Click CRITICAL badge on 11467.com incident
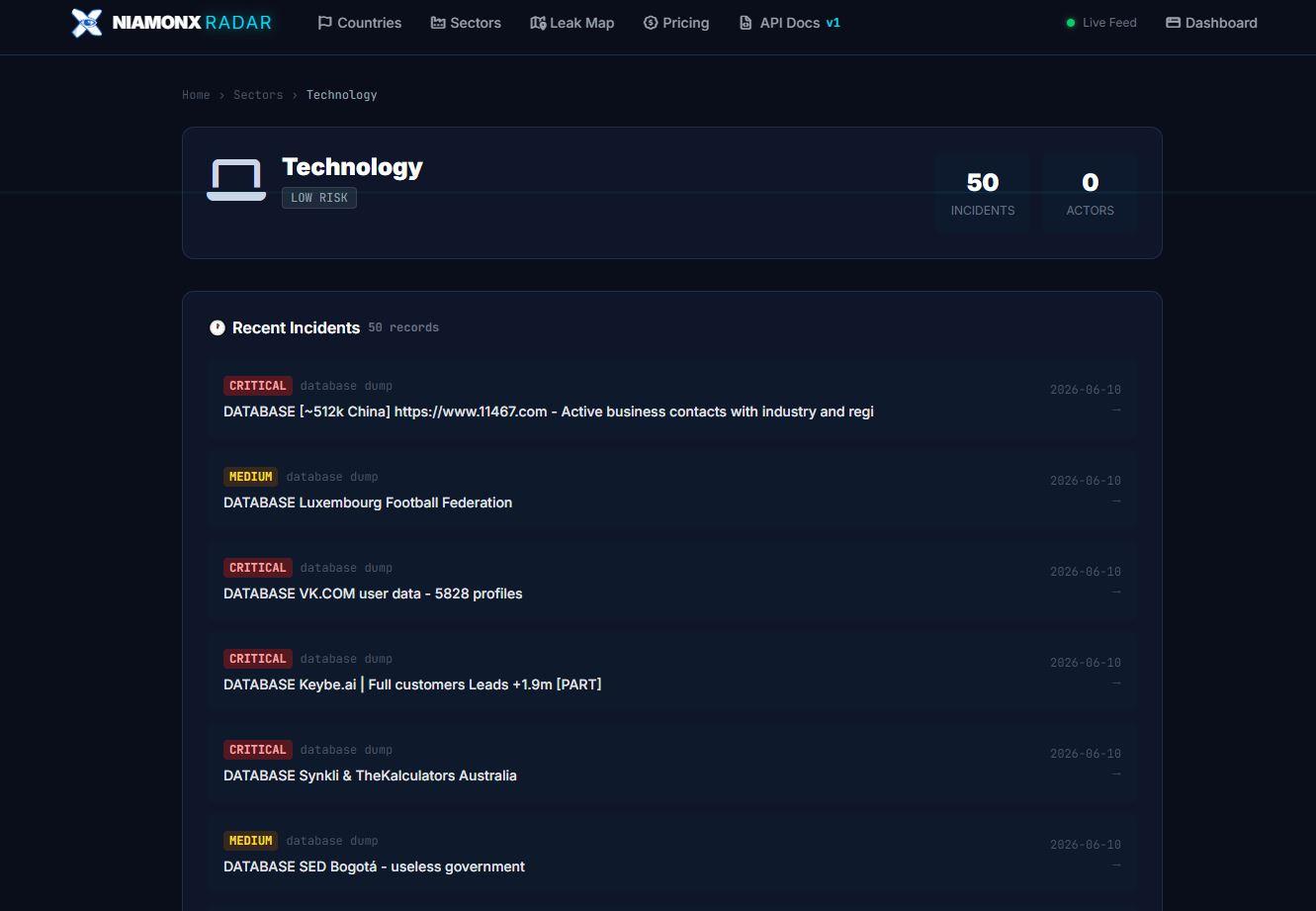The width and height of the screenshot is (1316, 911). coord(258,386)
